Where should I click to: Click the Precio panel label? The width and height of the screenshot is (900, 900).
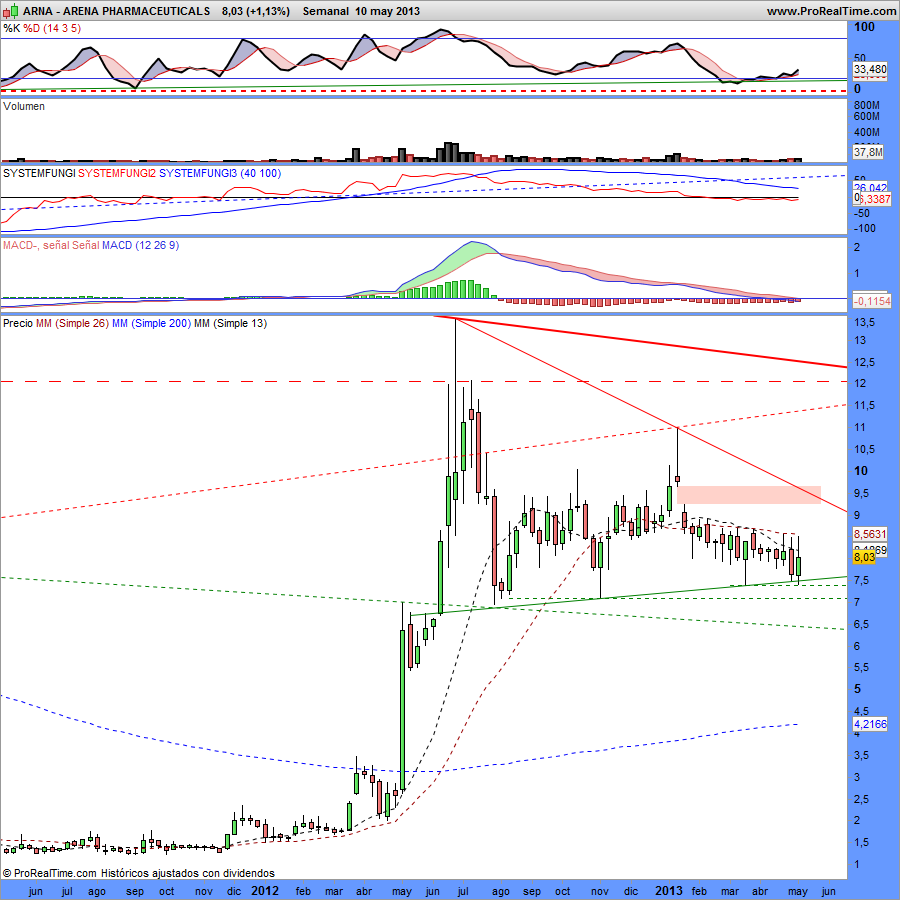[x=18, y=323]
